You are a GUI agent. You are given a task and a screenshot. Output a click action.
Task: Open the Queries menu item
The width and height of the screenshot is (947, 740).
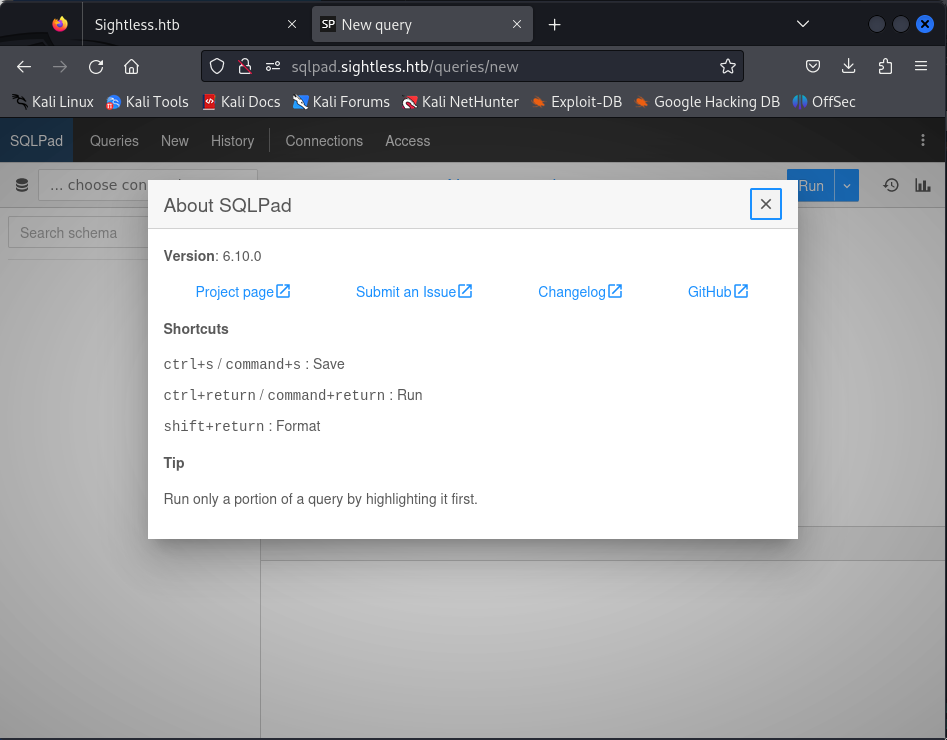pos(114,141)
